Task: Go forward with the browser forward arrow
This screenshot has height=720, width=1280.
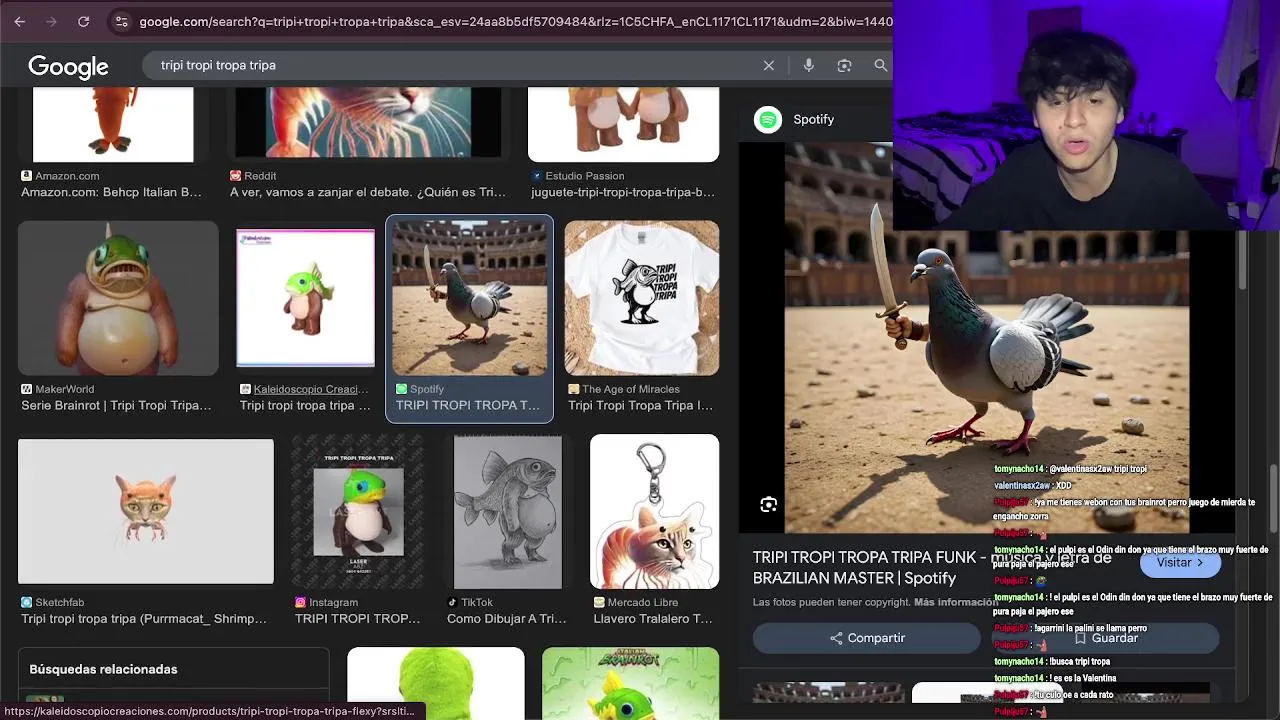Action: pyautogui.click(x=52, y=21)
